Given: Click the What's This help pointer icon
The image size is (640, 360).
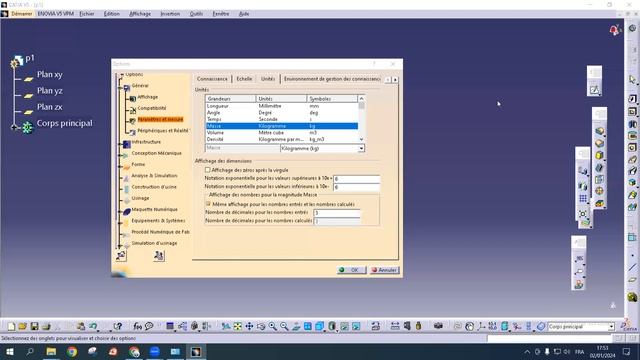Looking at the screenshot, I should [x=118, y=326].
